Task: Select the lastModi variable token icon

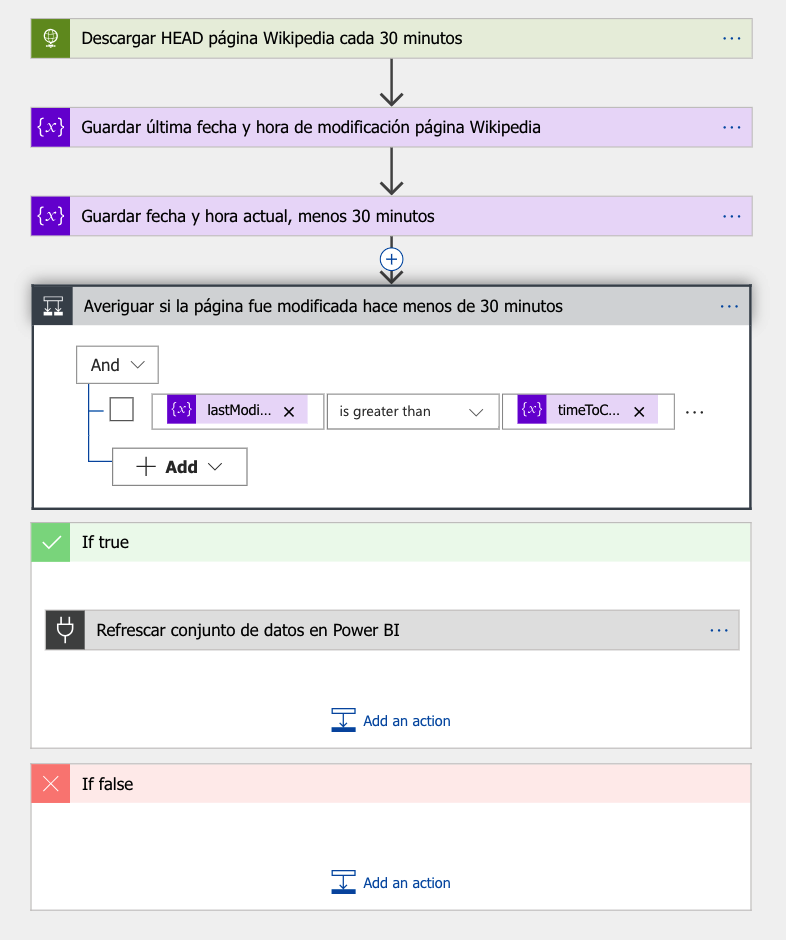Action: (x=181, y=410)
